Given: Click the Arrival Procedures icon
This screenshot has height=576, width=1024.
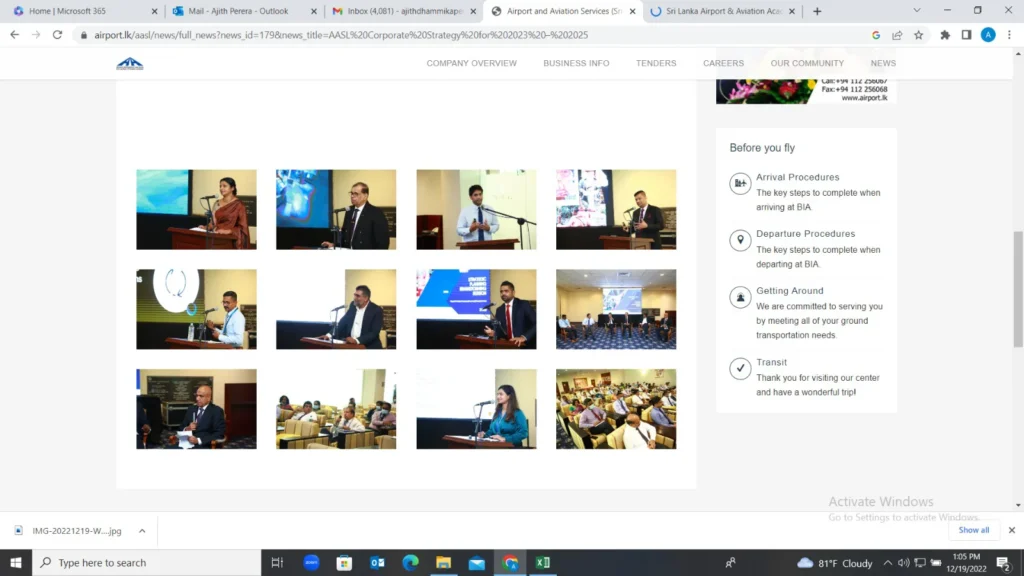Looking at the screenshot, I should (x=740, y=183).
